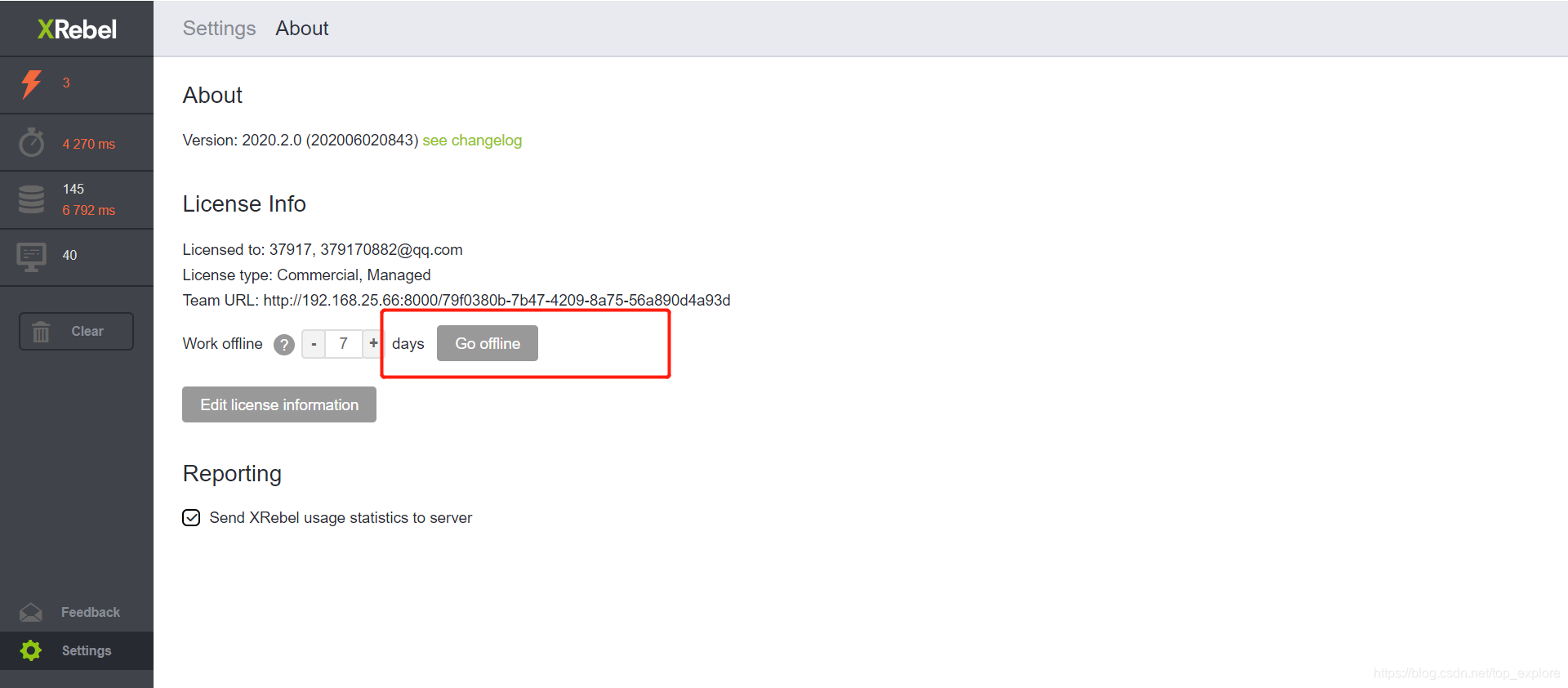Click the offline days number field
This screenshot has width=1568, height=688.
(344, 344)
